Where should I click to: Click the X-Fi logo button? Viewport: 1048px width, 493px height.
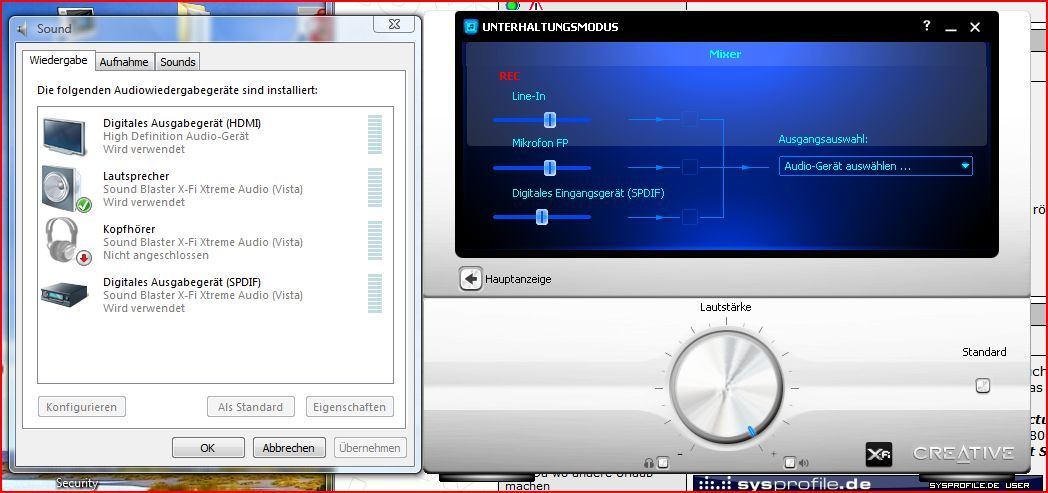click(x=879, y=454)
